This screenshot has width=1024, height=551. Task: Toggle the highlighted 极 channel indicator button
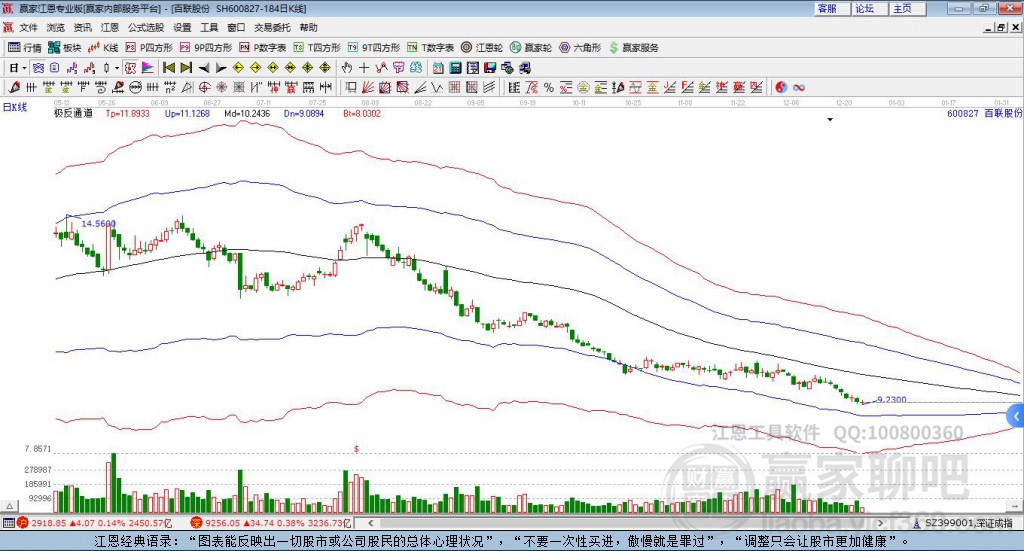point(131,67)
